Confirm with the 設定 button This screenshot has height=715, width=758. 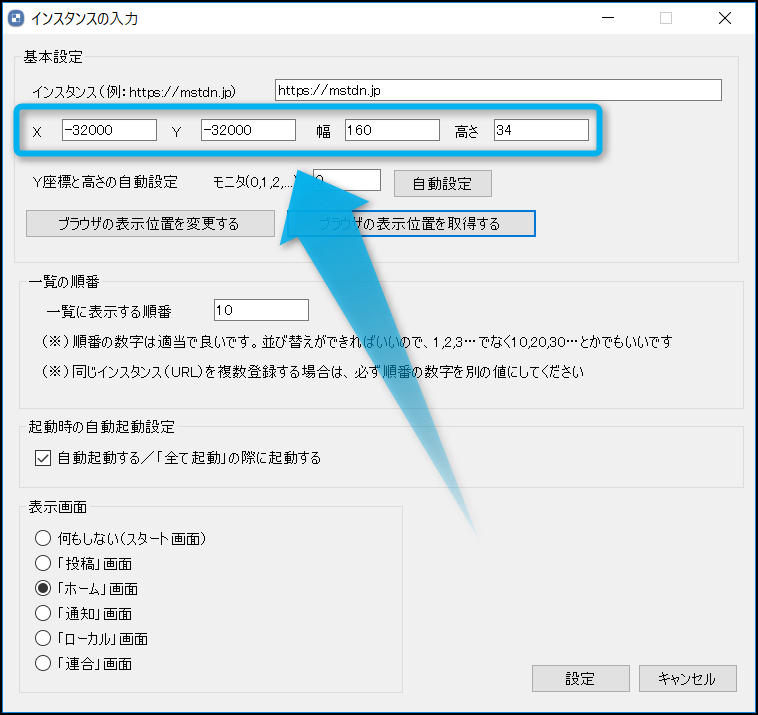point(580,678)
